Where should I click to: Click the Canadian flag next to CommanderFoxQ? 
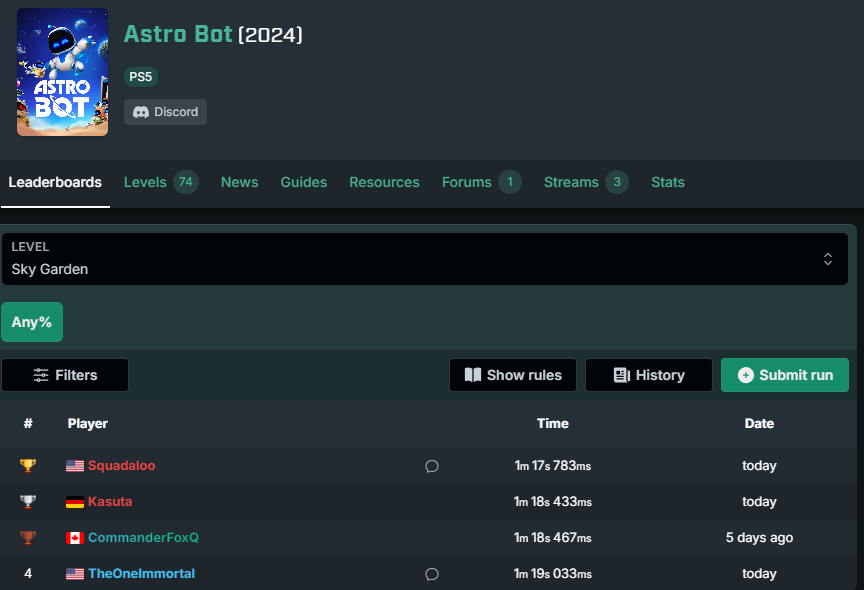coord(75,538)
